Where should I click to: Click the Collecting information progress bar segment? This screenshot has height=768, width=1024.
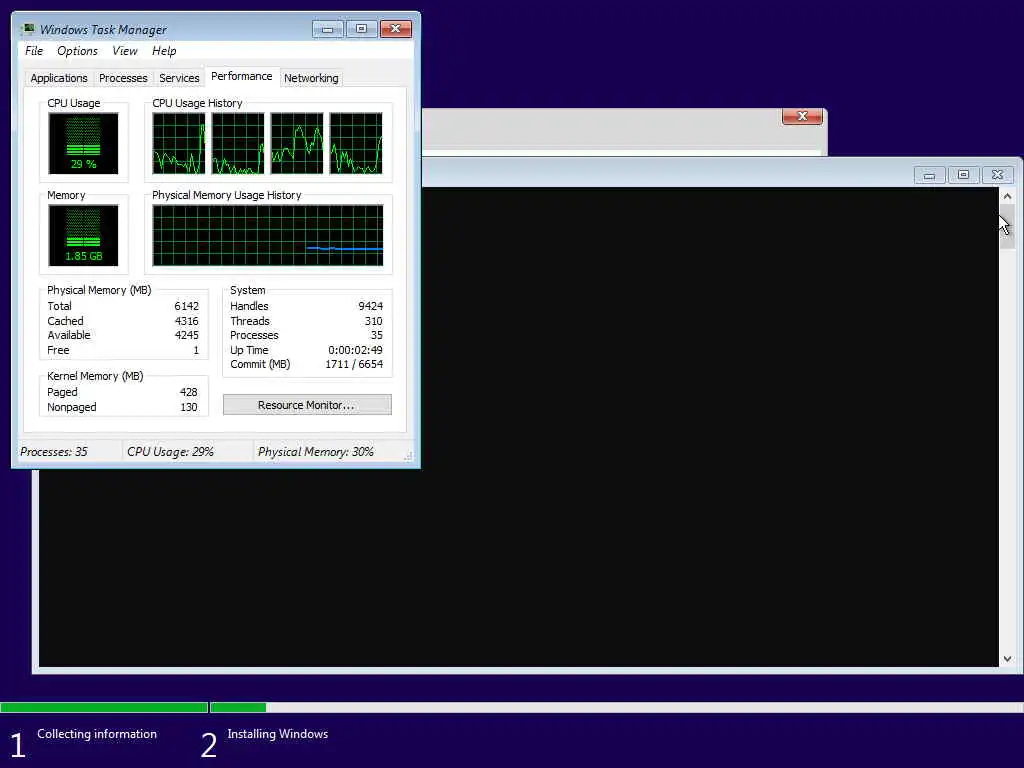point(104,707)
